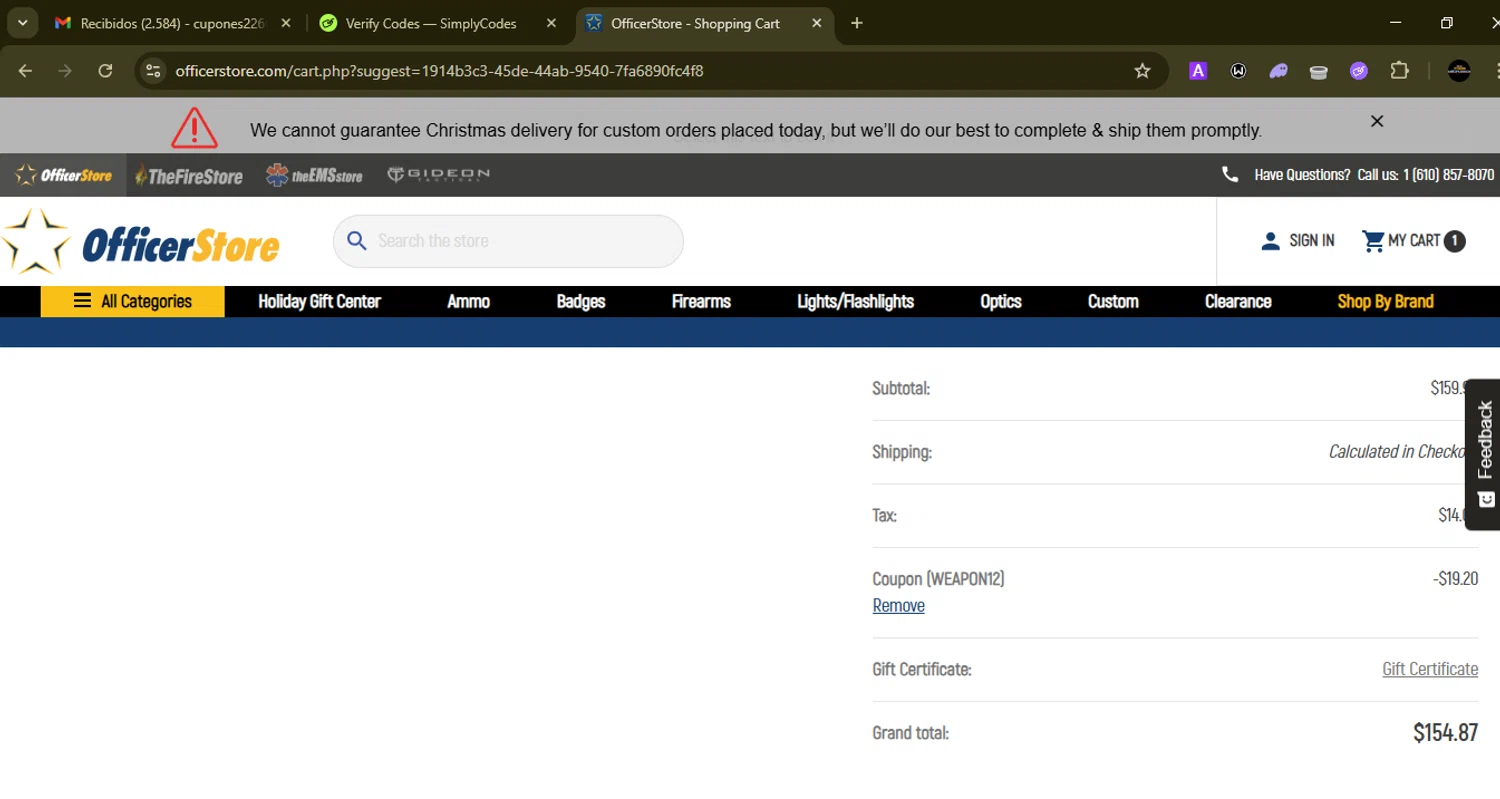
Task: Open a new browser tab
Action: tap(857, 23)
